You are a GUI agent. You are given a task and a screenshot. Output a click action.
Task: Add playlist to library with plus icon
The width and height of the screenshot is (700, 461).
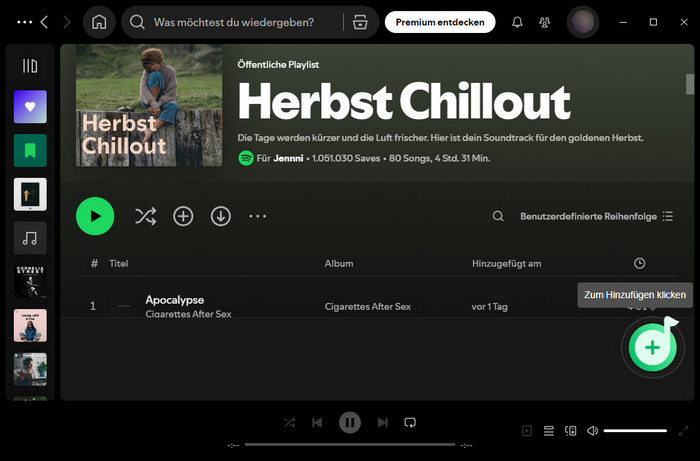[183, 216]
